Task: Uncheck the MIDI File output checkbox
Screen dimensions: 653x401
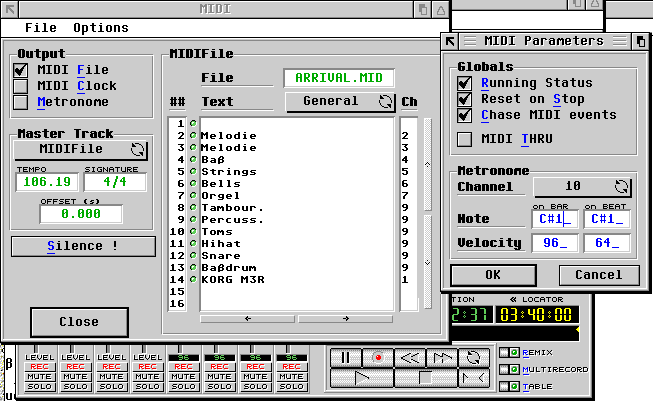Action: [x=20, y=70]
